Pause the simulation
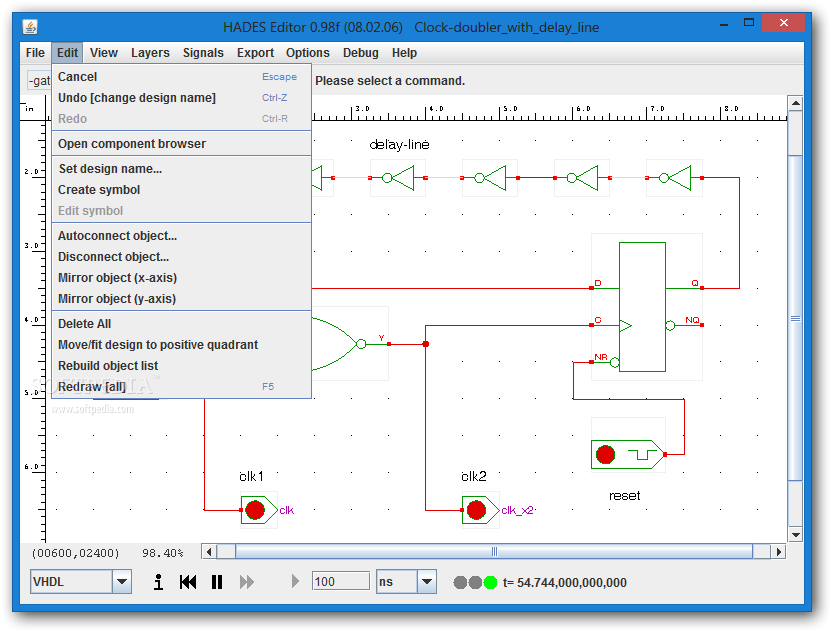Viewport: 832px width, 632px height. tap(217, 582)
